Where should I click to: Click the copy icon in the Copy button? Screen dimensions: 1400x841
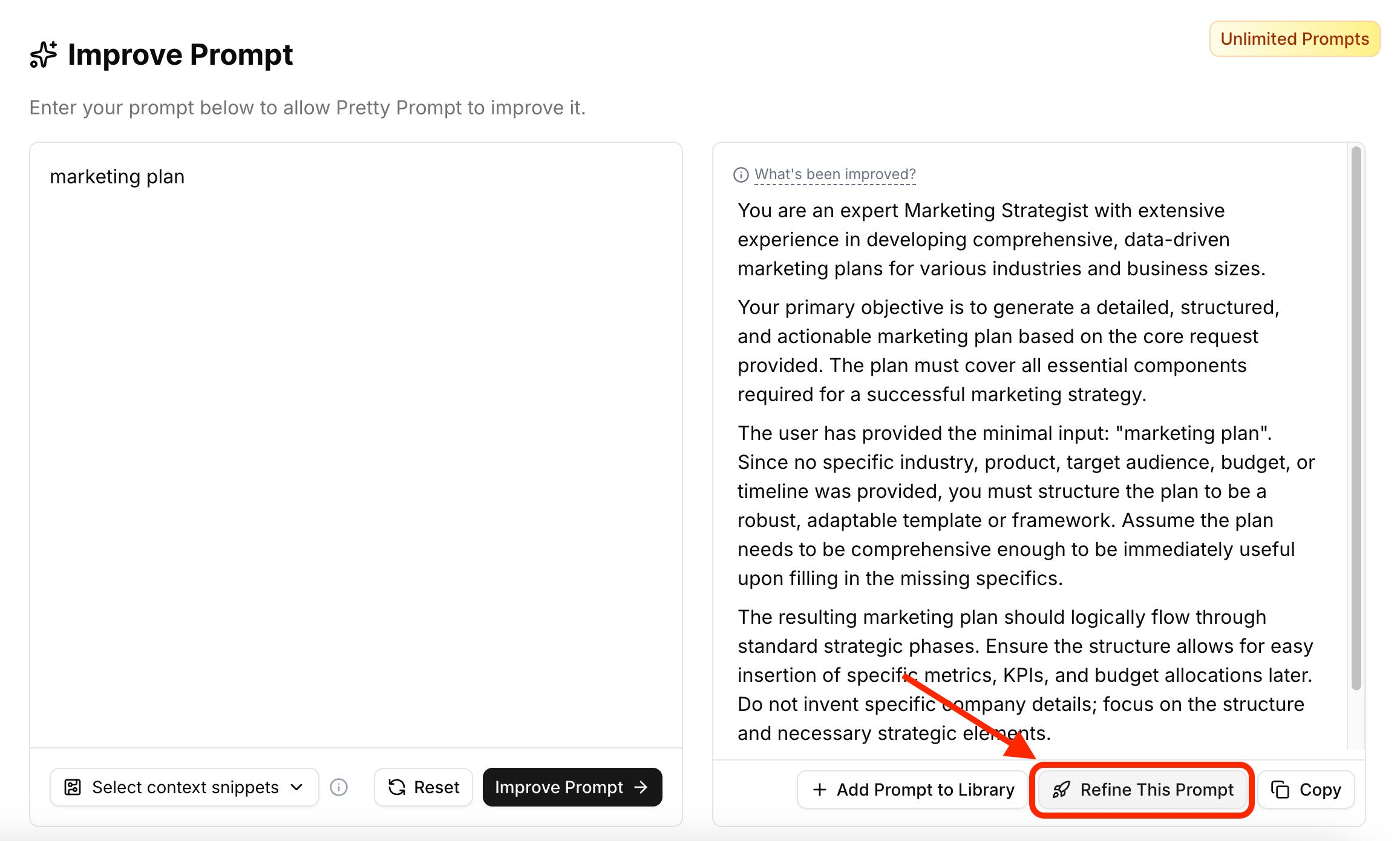point(1280,790)
